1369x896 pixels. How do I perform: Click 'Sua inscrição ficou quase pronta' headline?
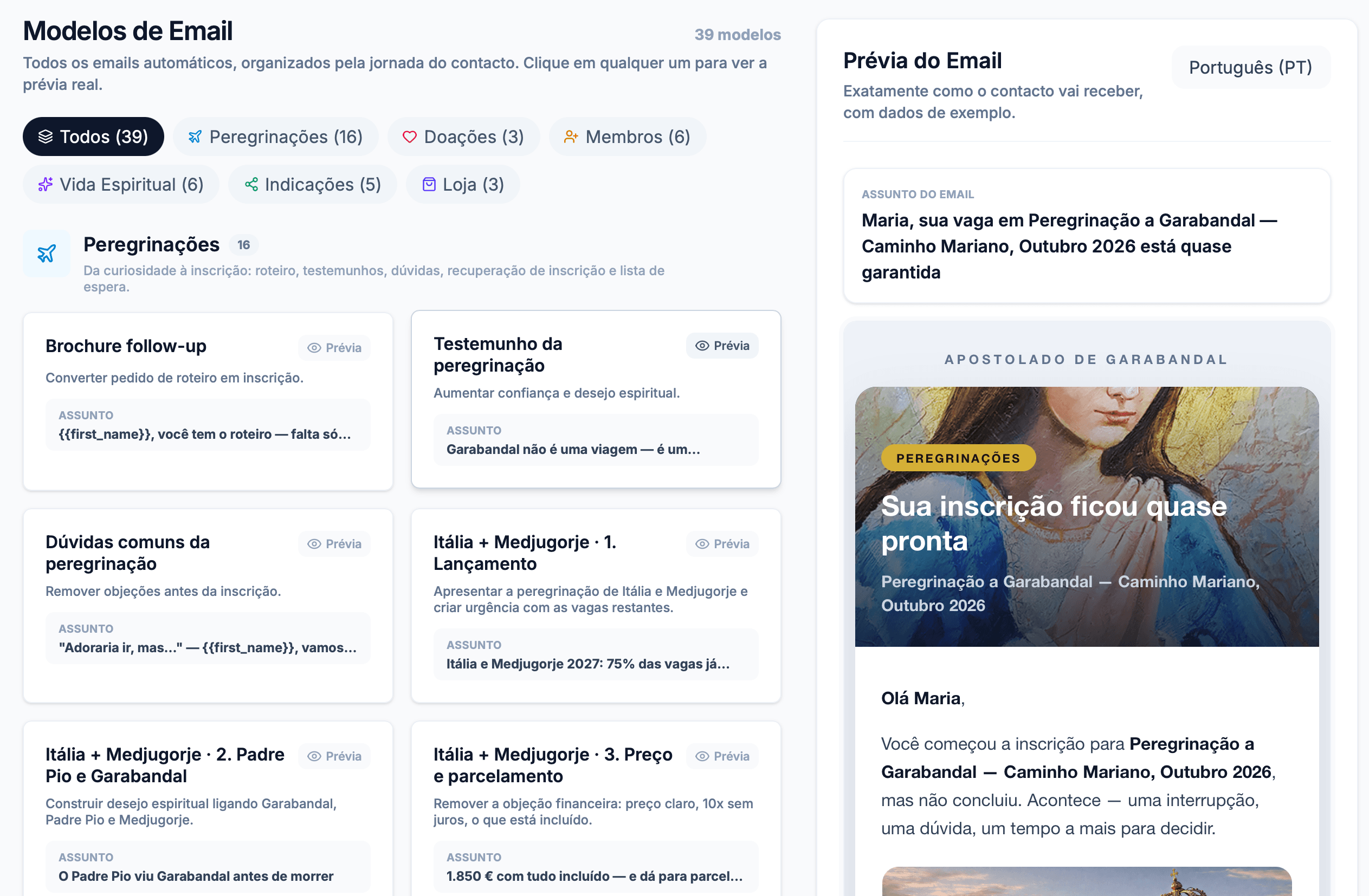(x=1054, y=523)
